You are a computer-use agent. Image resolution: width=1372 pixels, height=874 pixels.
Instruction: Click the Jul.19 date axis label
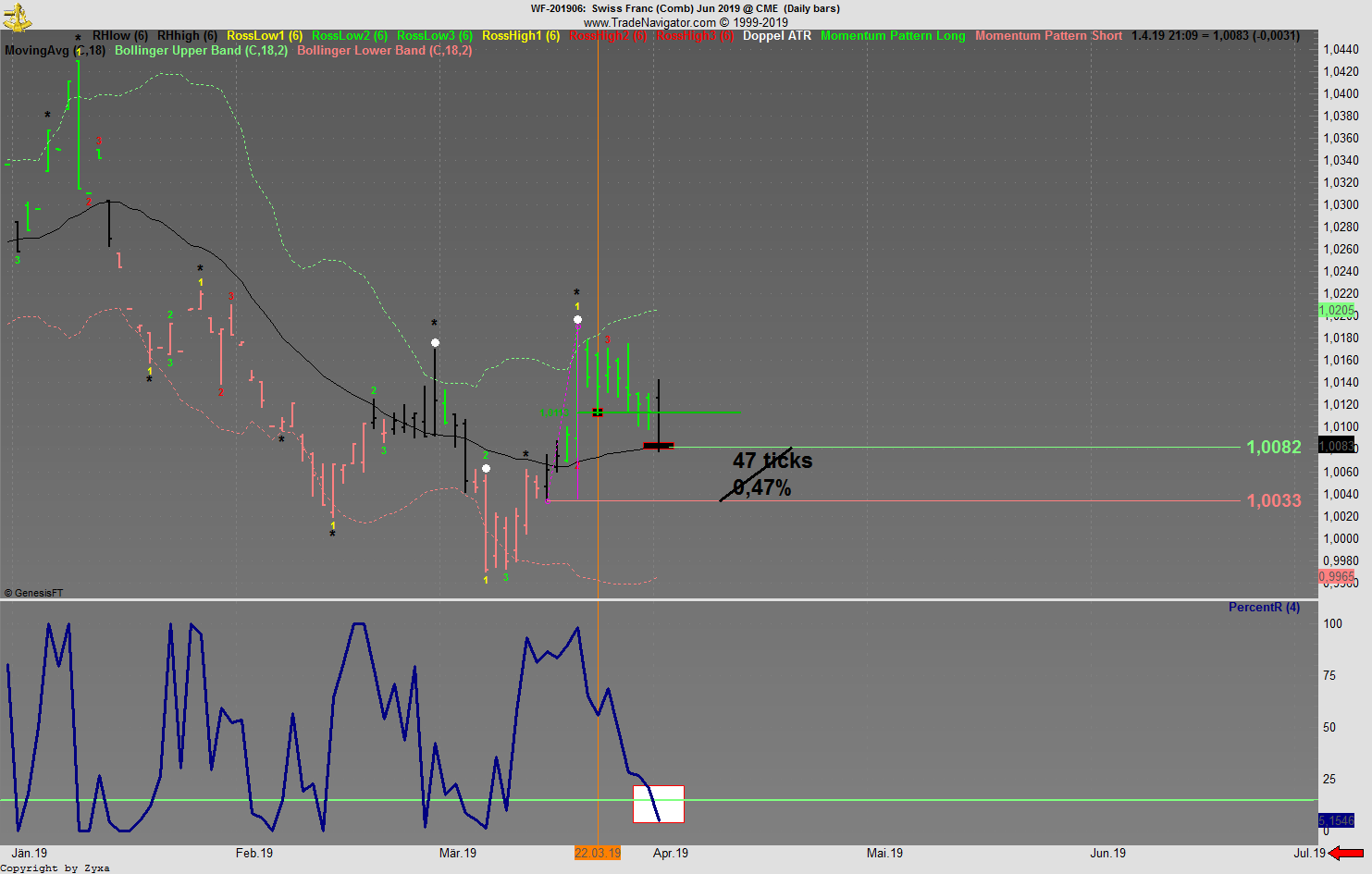[1310, 853]
